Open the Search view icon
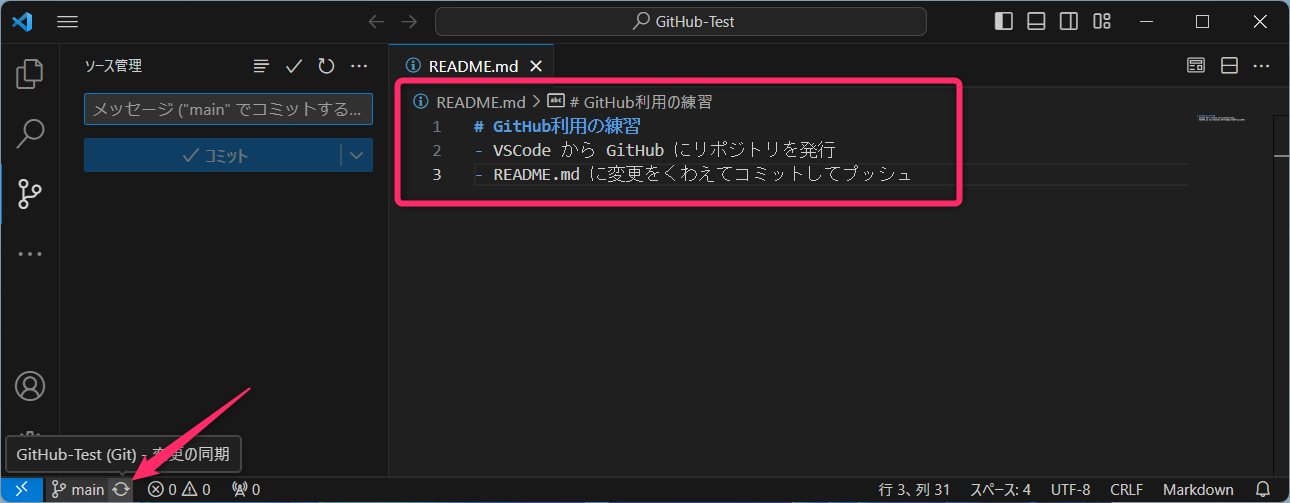This screenshot has height=503, width=1290. coord(30,133)
